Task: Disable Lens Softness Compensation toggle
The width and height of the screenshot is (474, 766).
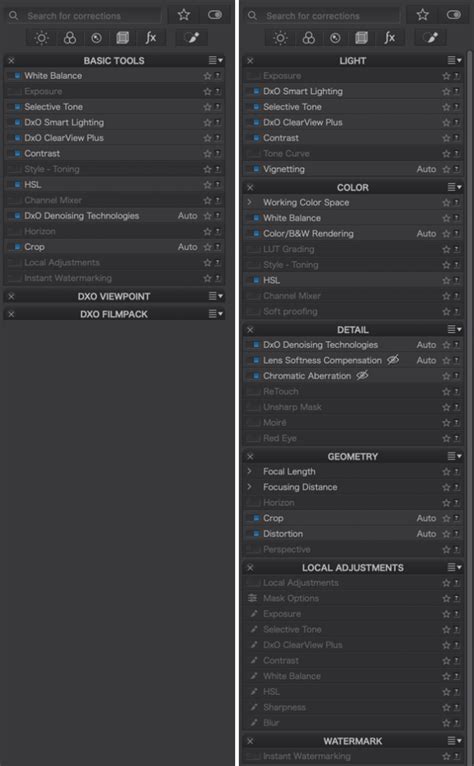Action: click(253, 360)
